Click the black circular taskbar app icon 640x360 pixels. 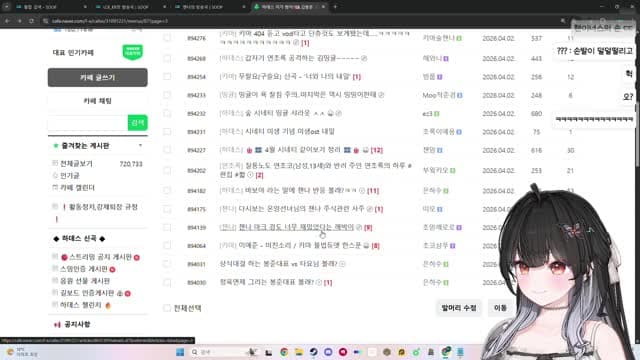[x=313, y=352]
